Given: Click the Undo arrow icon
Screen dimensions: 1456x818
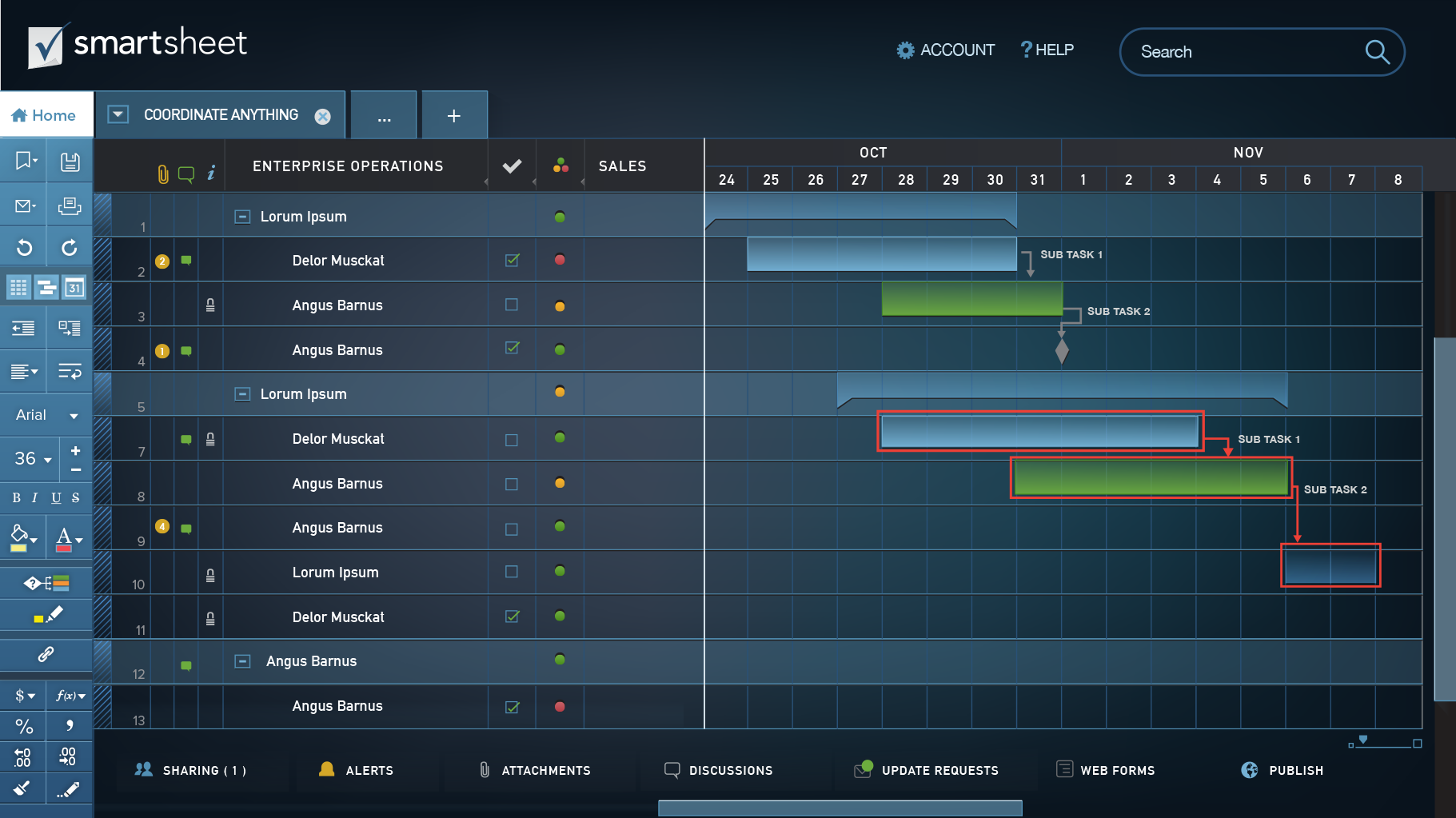Looking at the screenshot, I should pos(25,248).
